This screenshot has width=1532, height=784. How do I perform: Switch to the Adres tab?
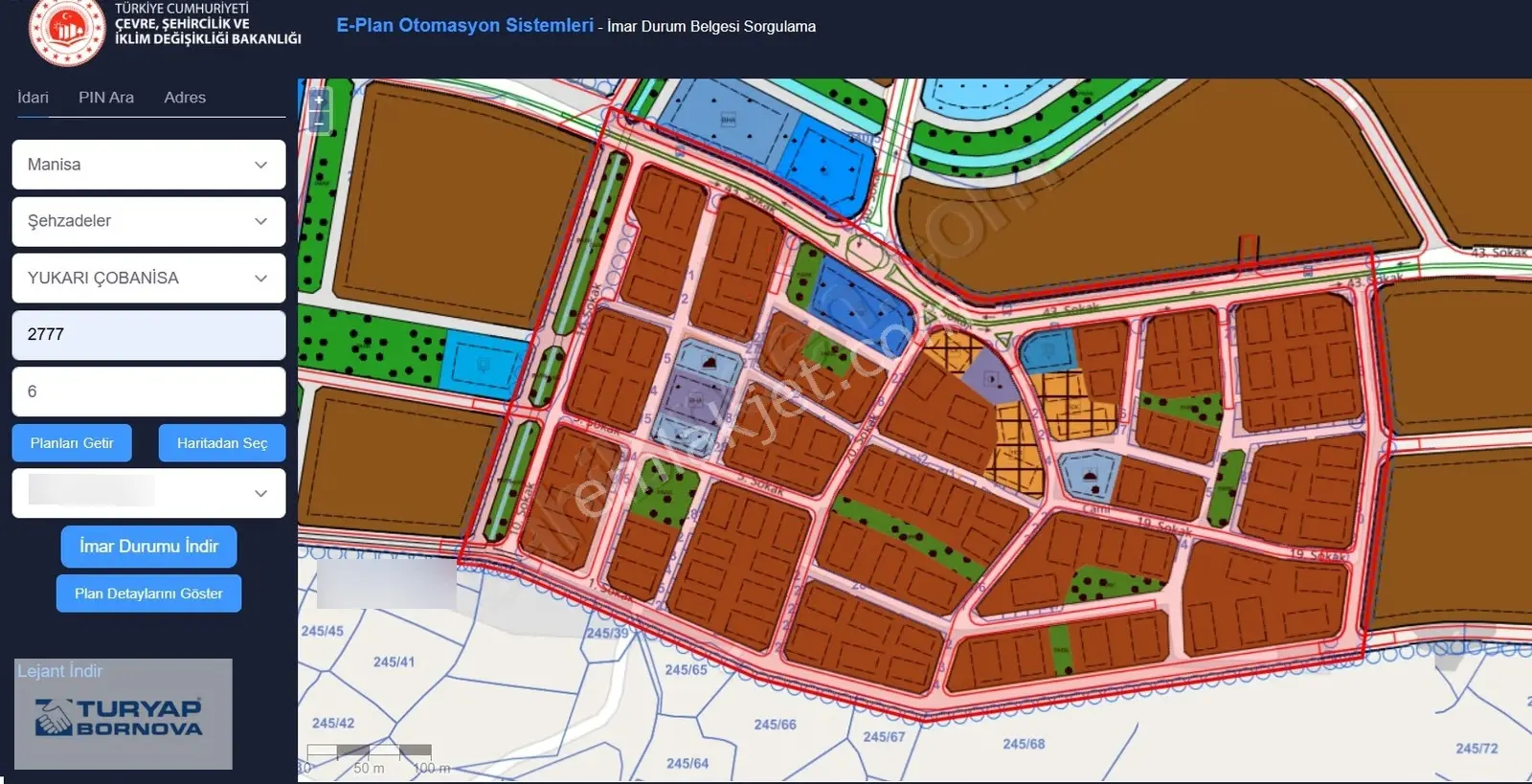tap(185, 98)
